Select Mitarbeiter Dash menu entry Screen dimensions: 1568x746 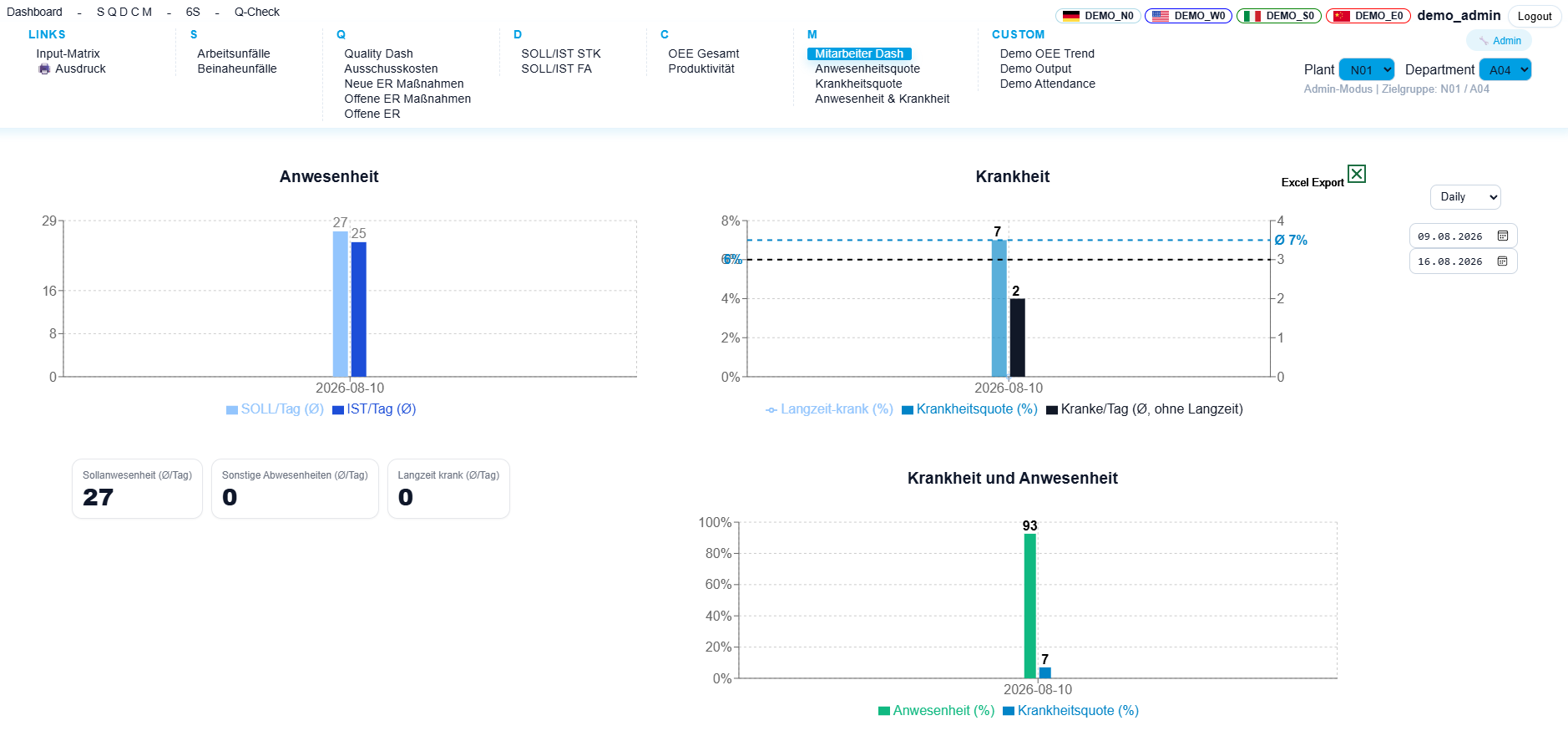tap(859, 53)
